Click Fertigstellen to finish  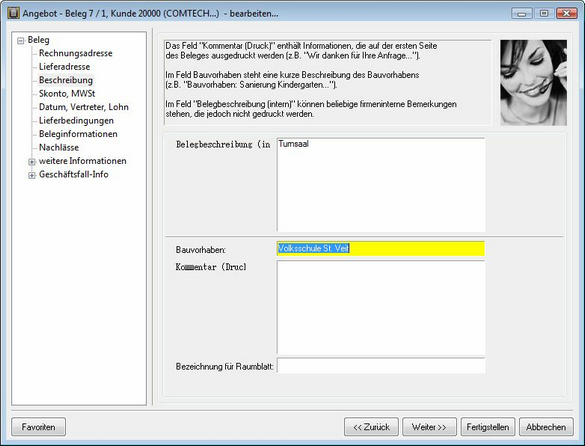[488, 427]
